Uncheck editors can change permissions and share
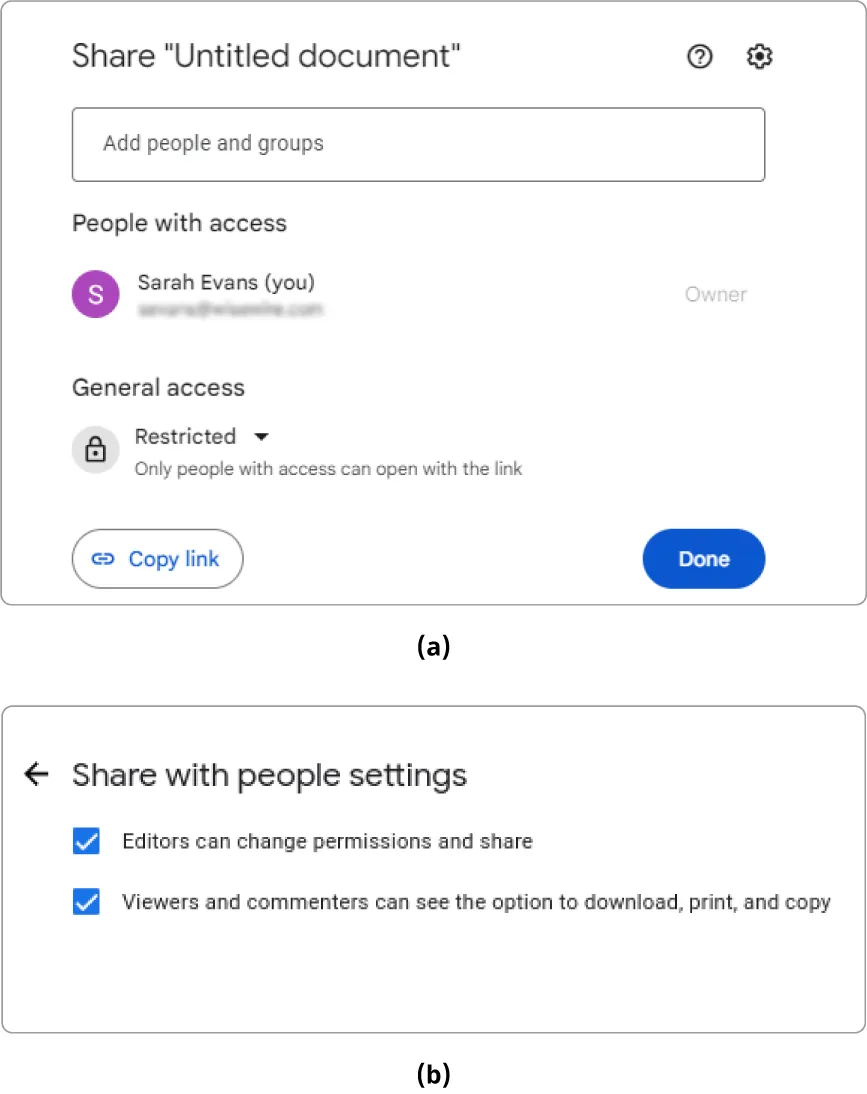The height and width of the screenshot is (1094, 867). (86, 841)
